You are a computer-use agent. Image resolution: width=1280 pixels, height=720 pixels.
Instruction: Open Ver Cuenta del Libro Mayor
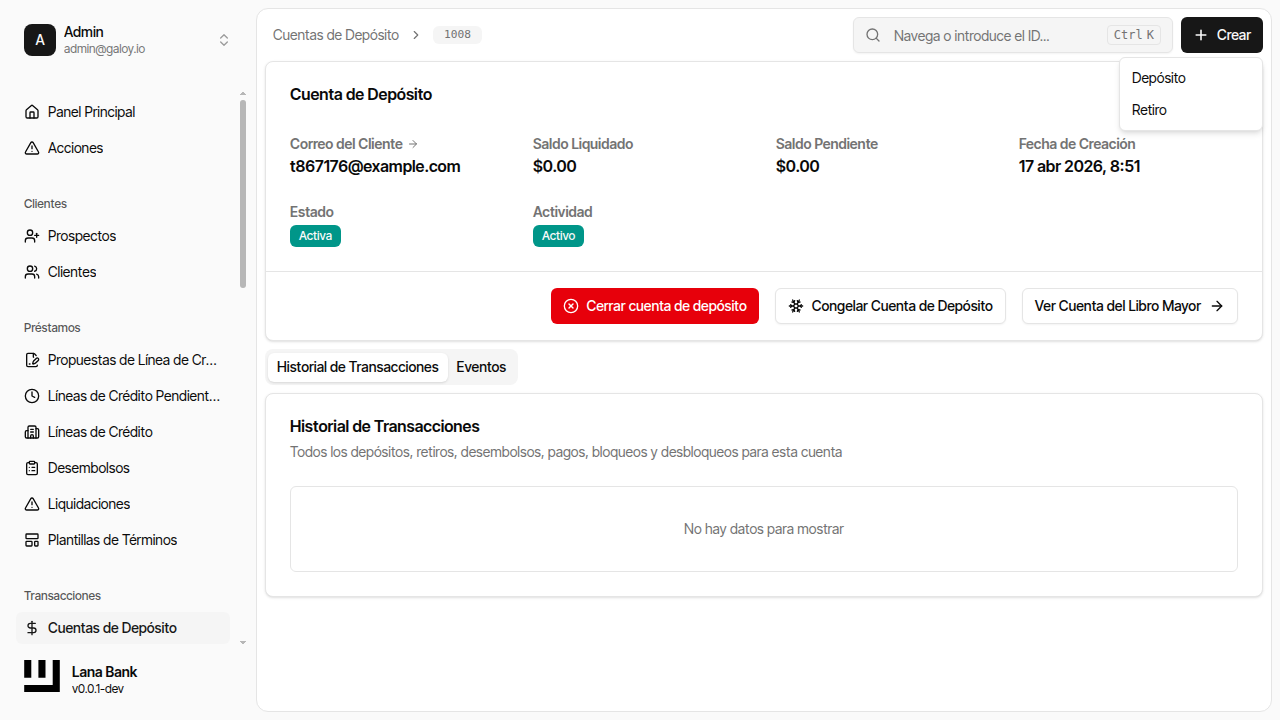(1129, 306)
